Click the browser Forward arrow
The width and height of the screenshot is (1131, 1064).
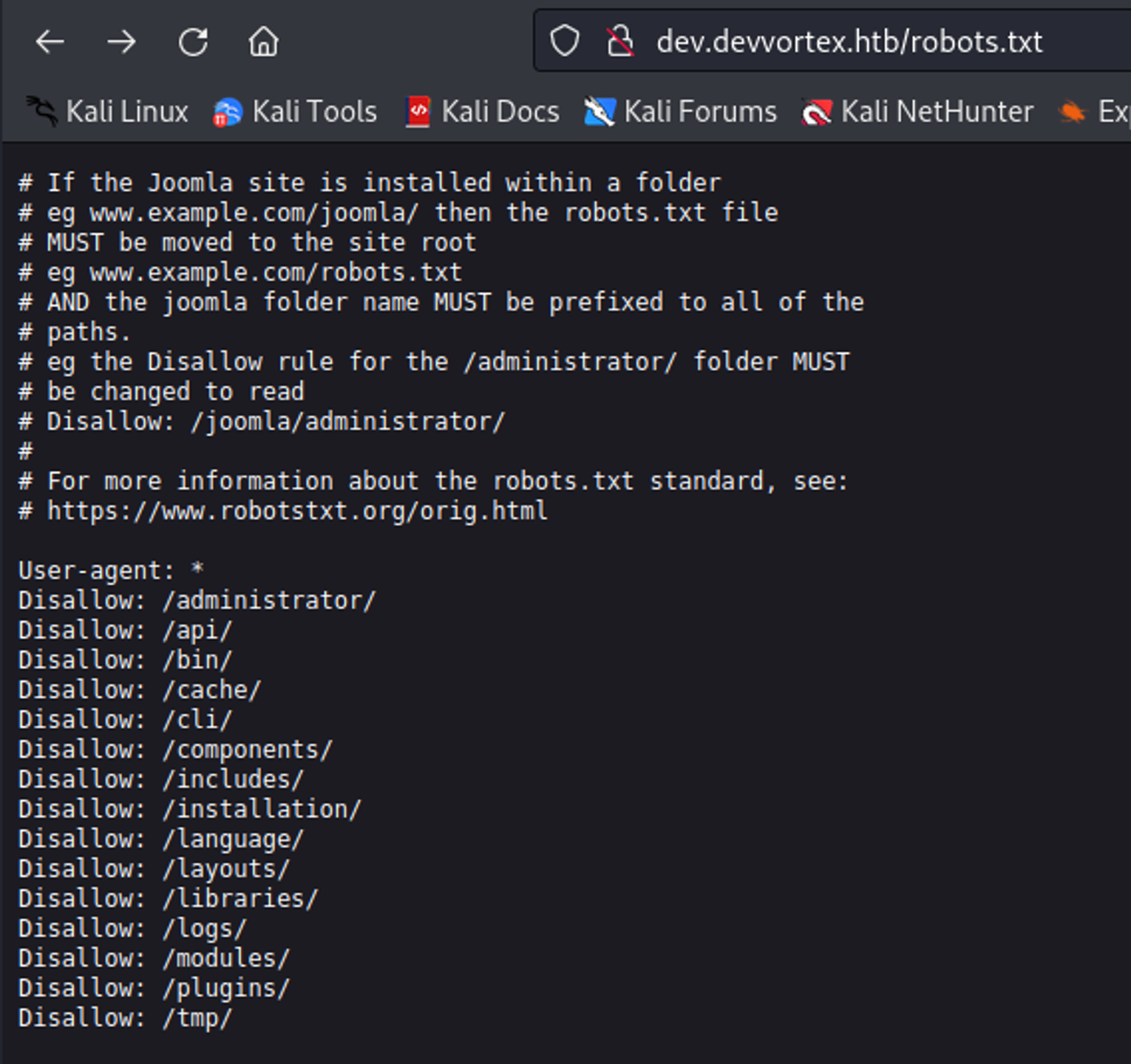point(121,42)
